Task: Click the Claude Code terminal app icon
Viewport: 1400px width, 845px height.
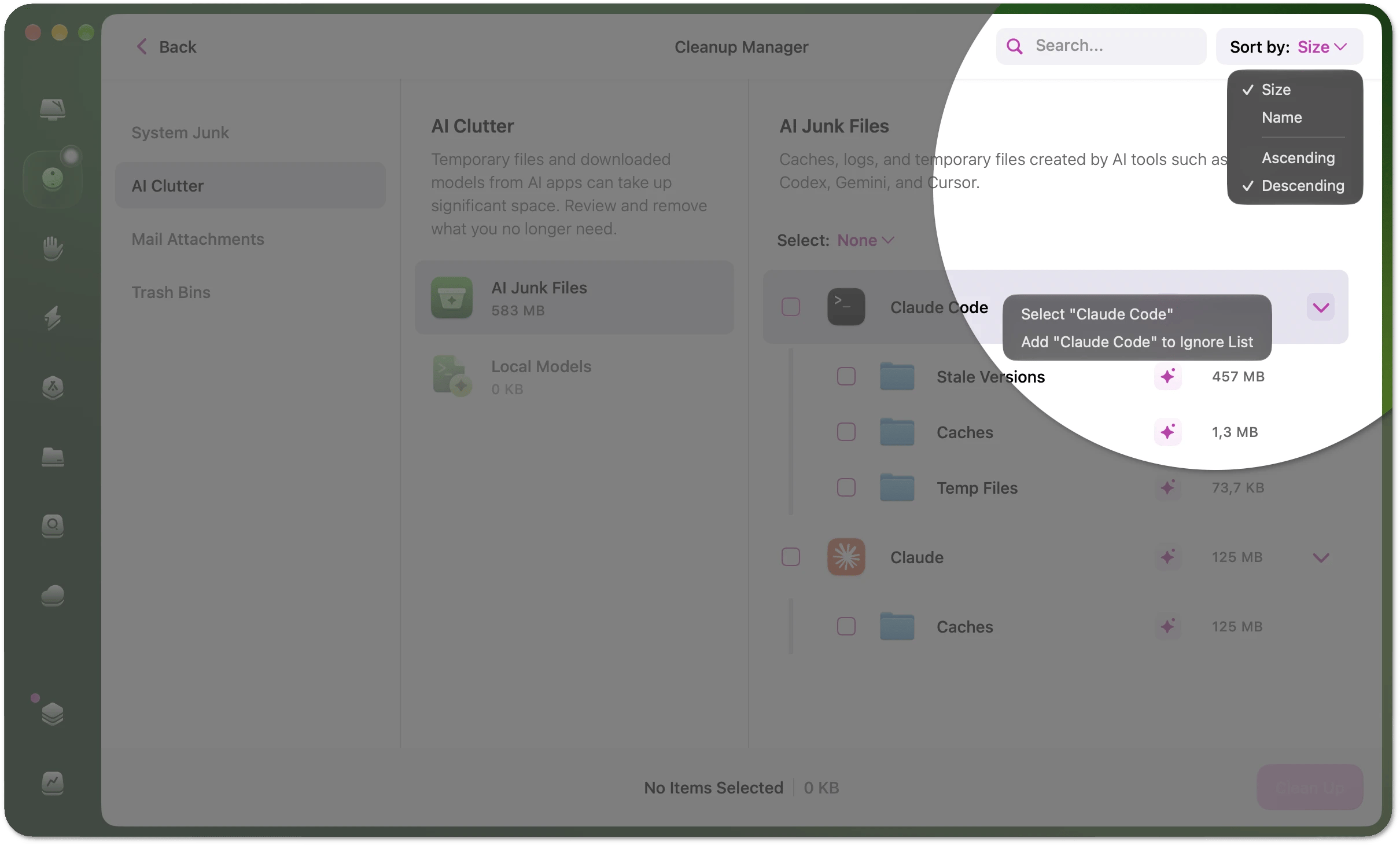Action: click(846, 307)
